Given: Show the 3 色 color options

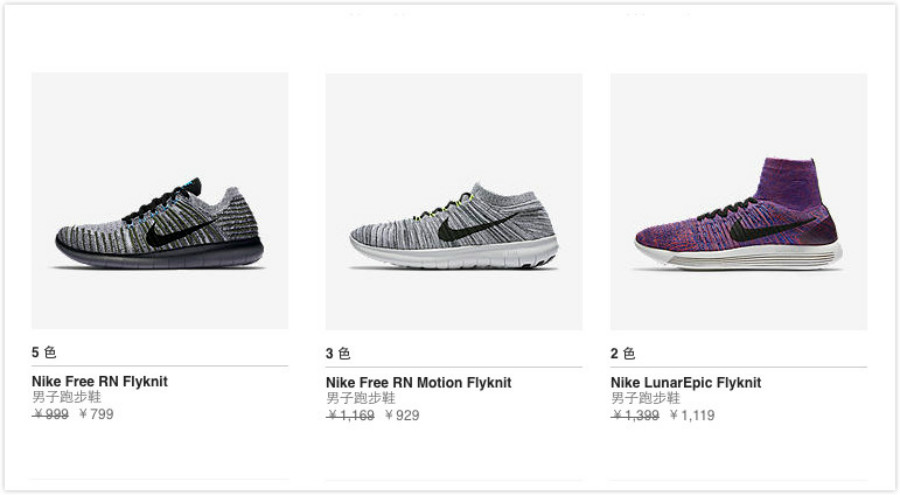Looking at the screenshot, I should point(338,353).
